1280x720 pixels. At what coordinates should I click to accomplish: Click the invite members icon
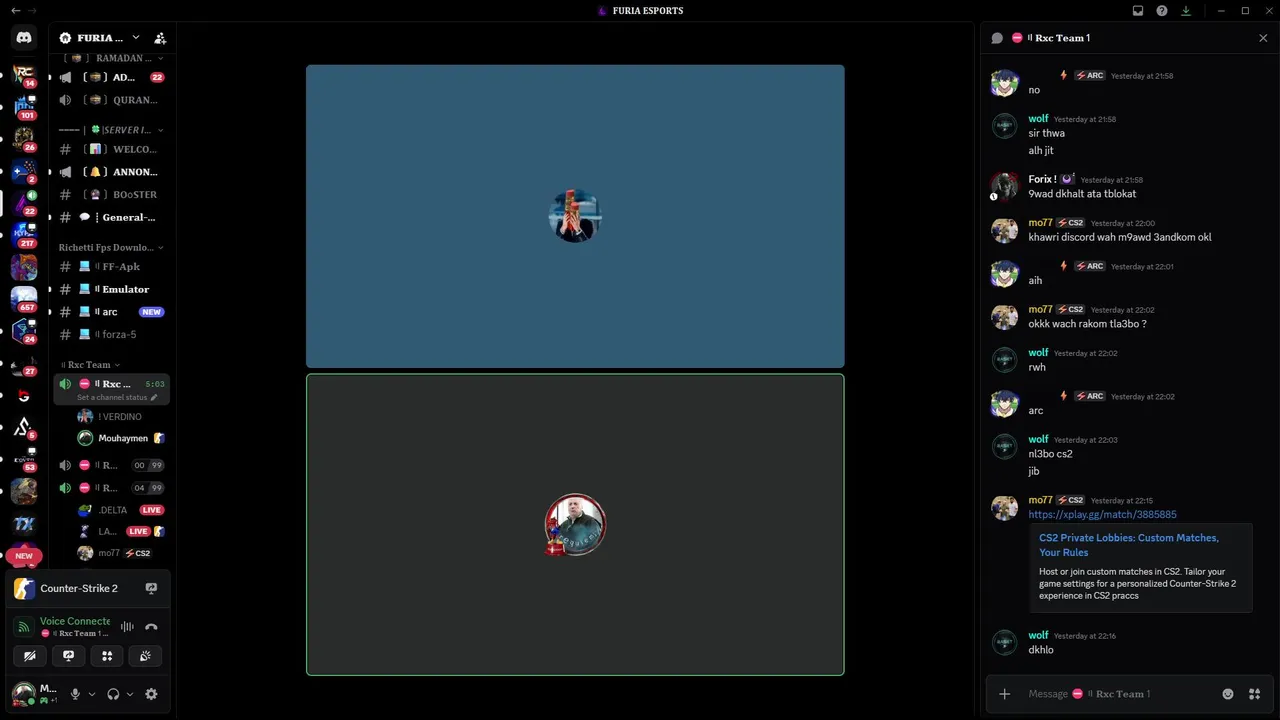pos(160,38)
